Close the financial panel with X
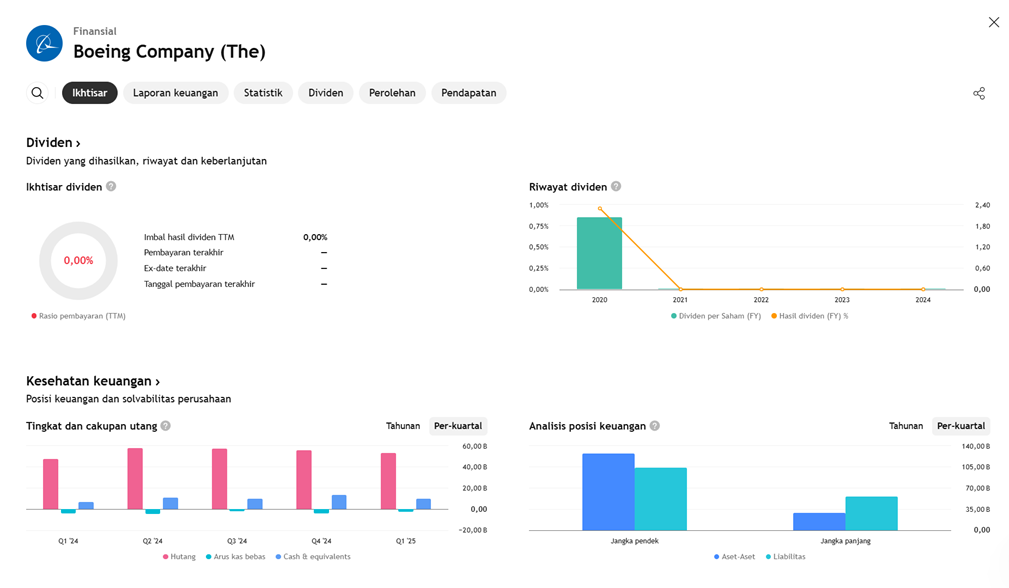 [994, 23]
